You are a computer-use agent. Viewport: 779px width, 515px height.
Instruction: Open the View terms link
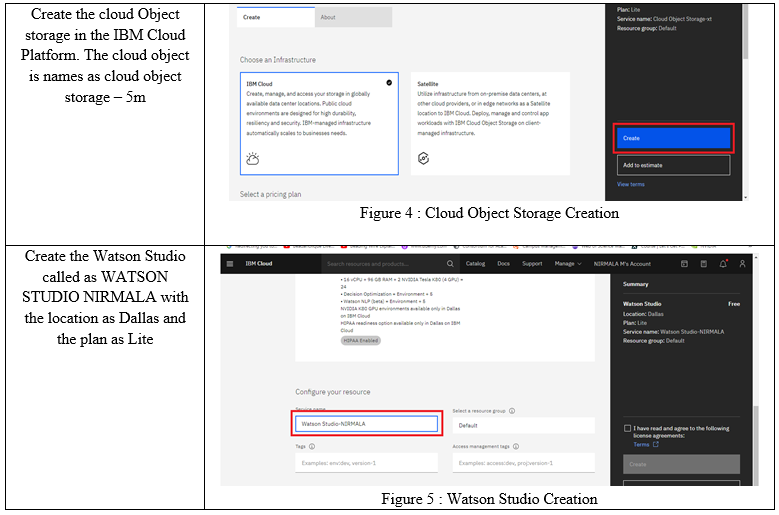point(630,184)
